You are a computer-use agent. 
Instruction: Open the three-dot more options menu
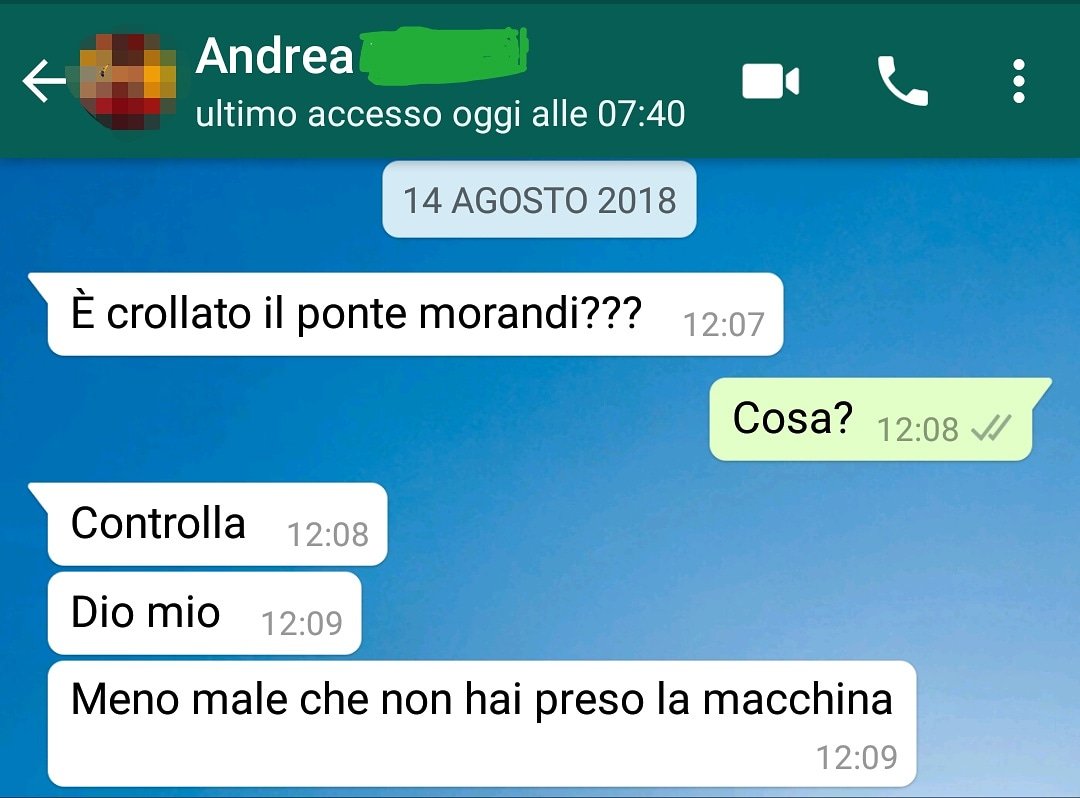click(1019, 81)
